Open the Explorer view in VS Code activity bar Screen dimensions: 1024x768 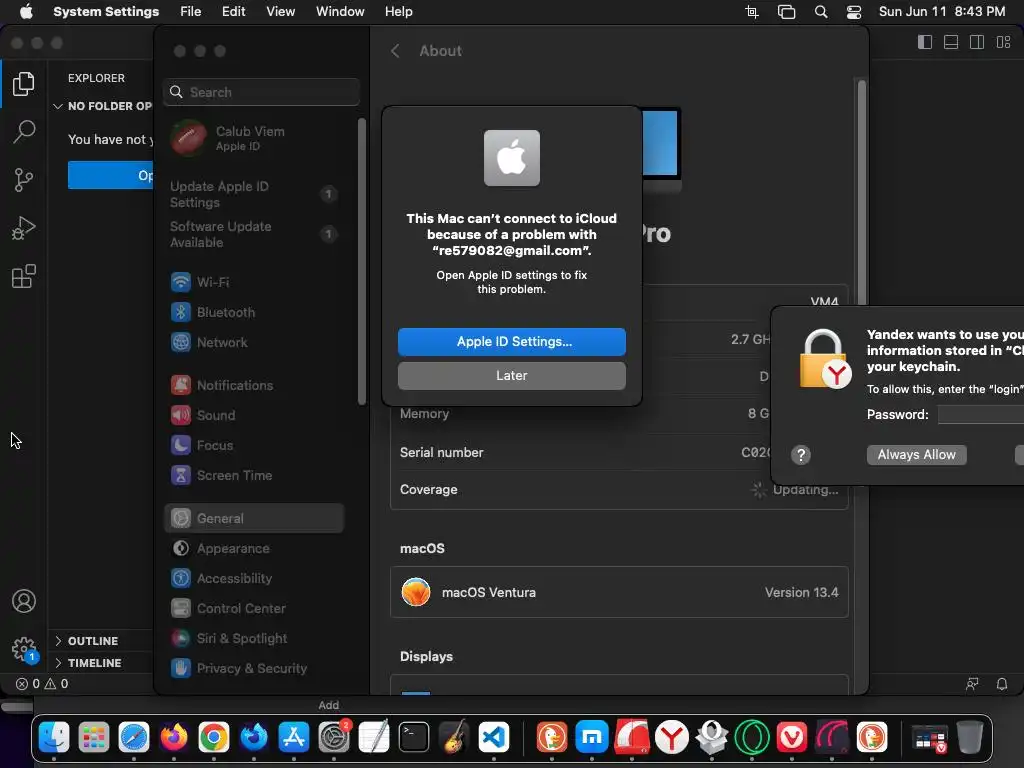click(x=24, y=84)
